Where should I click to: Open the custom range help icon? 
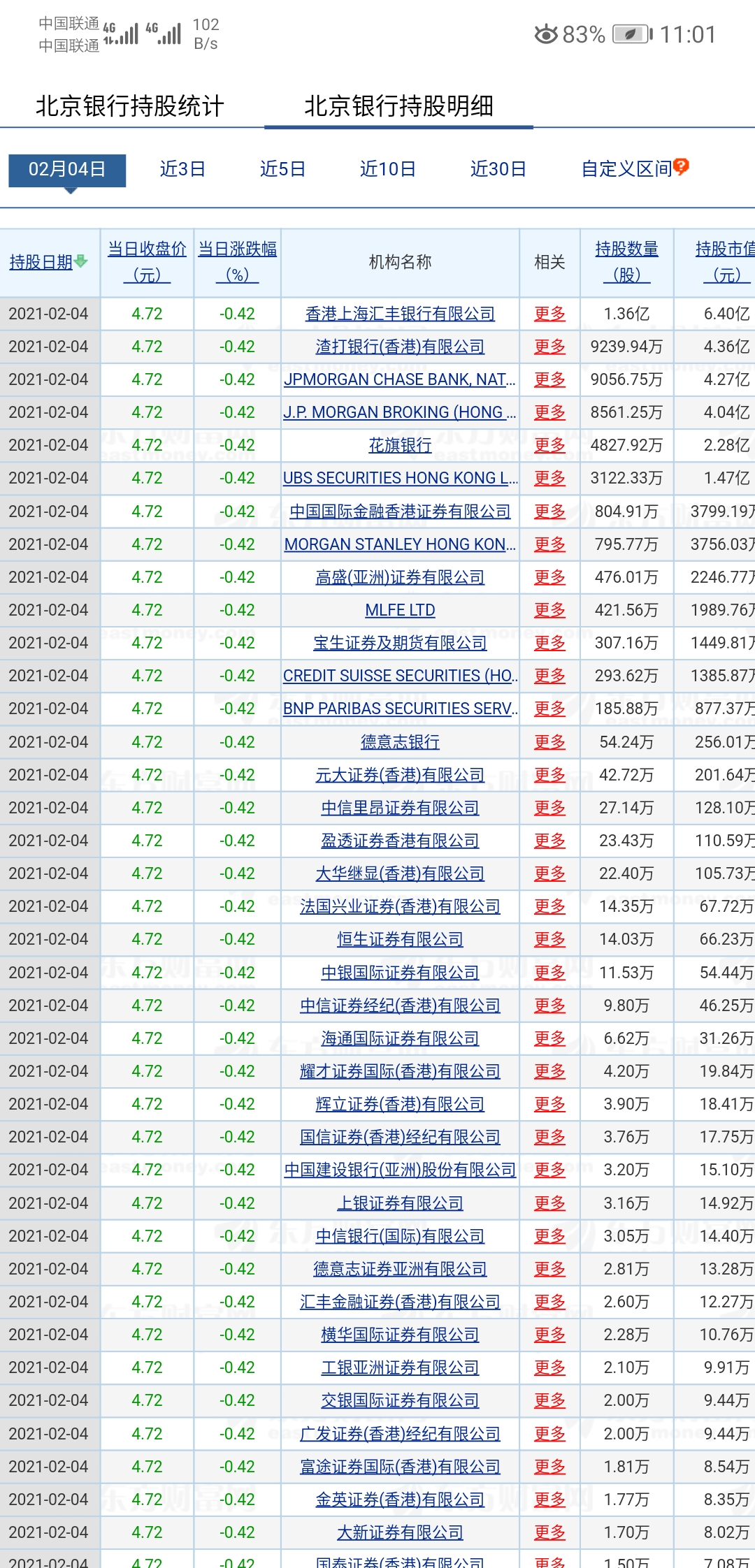[681, 166]
